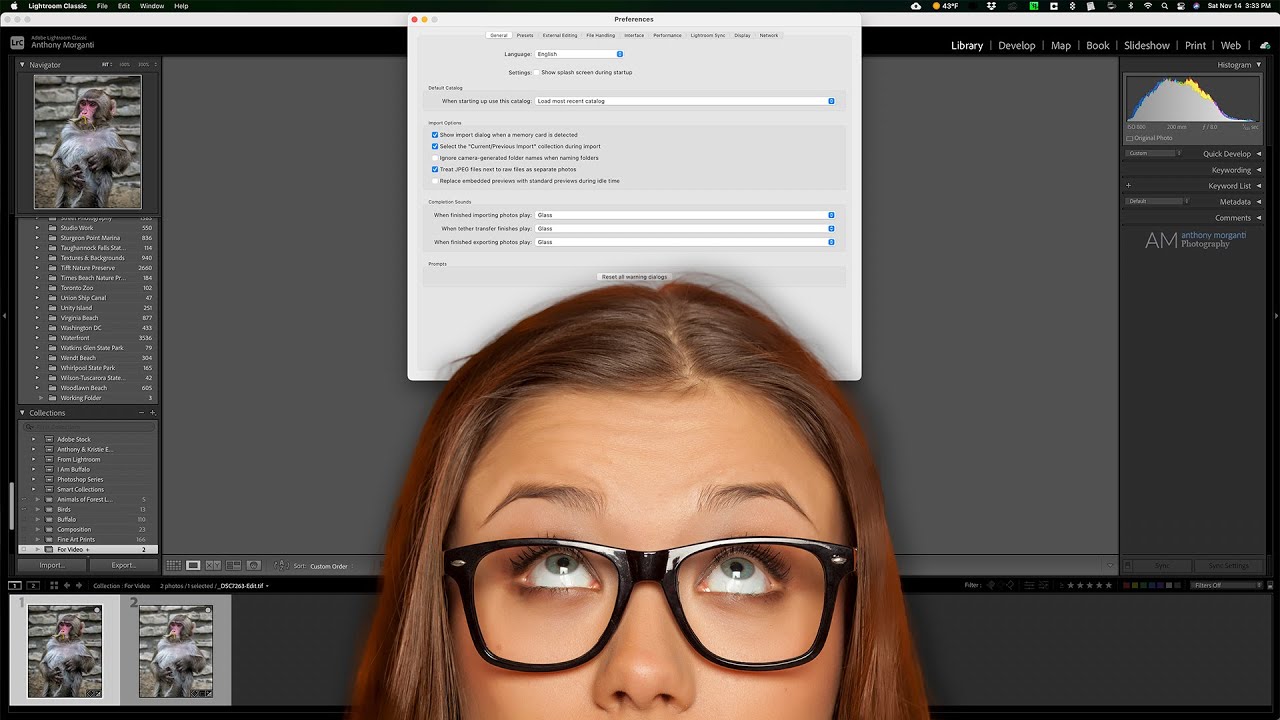This screenshot has width=1280, height=720.
Task: Click the Filter Collections search field
Action: tap(90, 427)
